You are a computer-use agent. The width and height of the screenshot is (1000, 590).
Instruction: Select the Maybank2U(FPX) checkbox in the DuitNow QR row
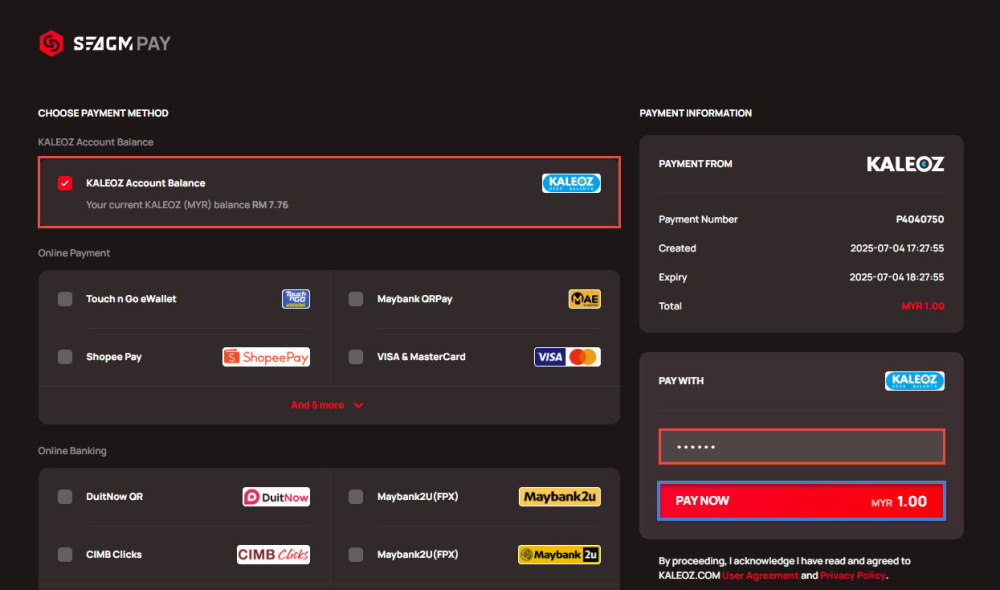[x=356, y=497]
